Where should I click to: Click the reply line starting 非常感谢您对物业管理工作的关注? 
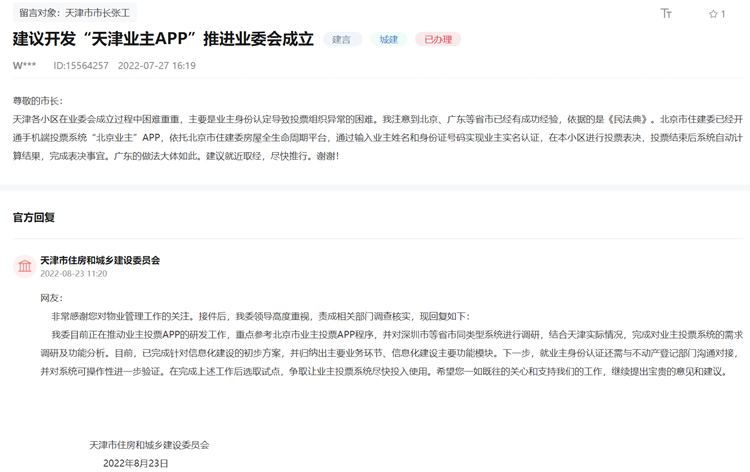(261, 317)
